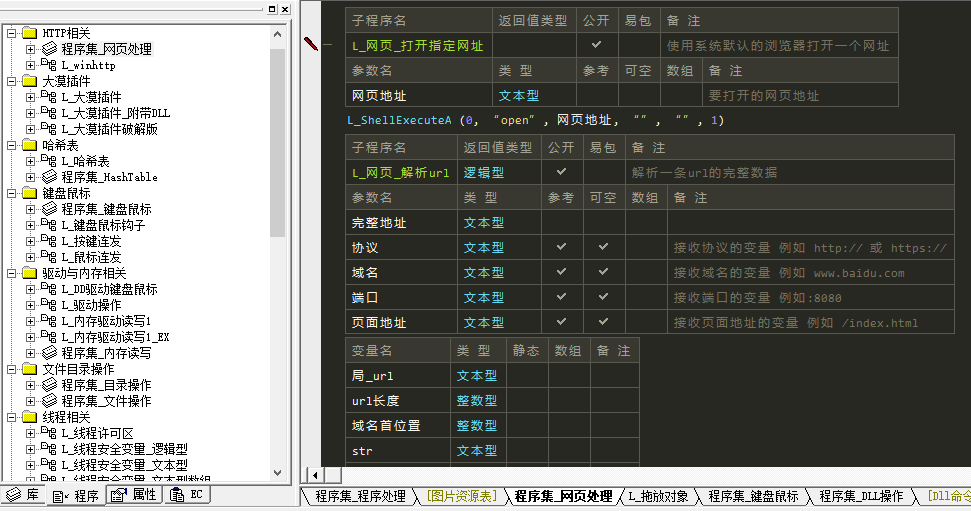This screenshot has width=971, height=511.
Task: Open the 程序集_DLL操作 editor tab
Action: (861, 496)
